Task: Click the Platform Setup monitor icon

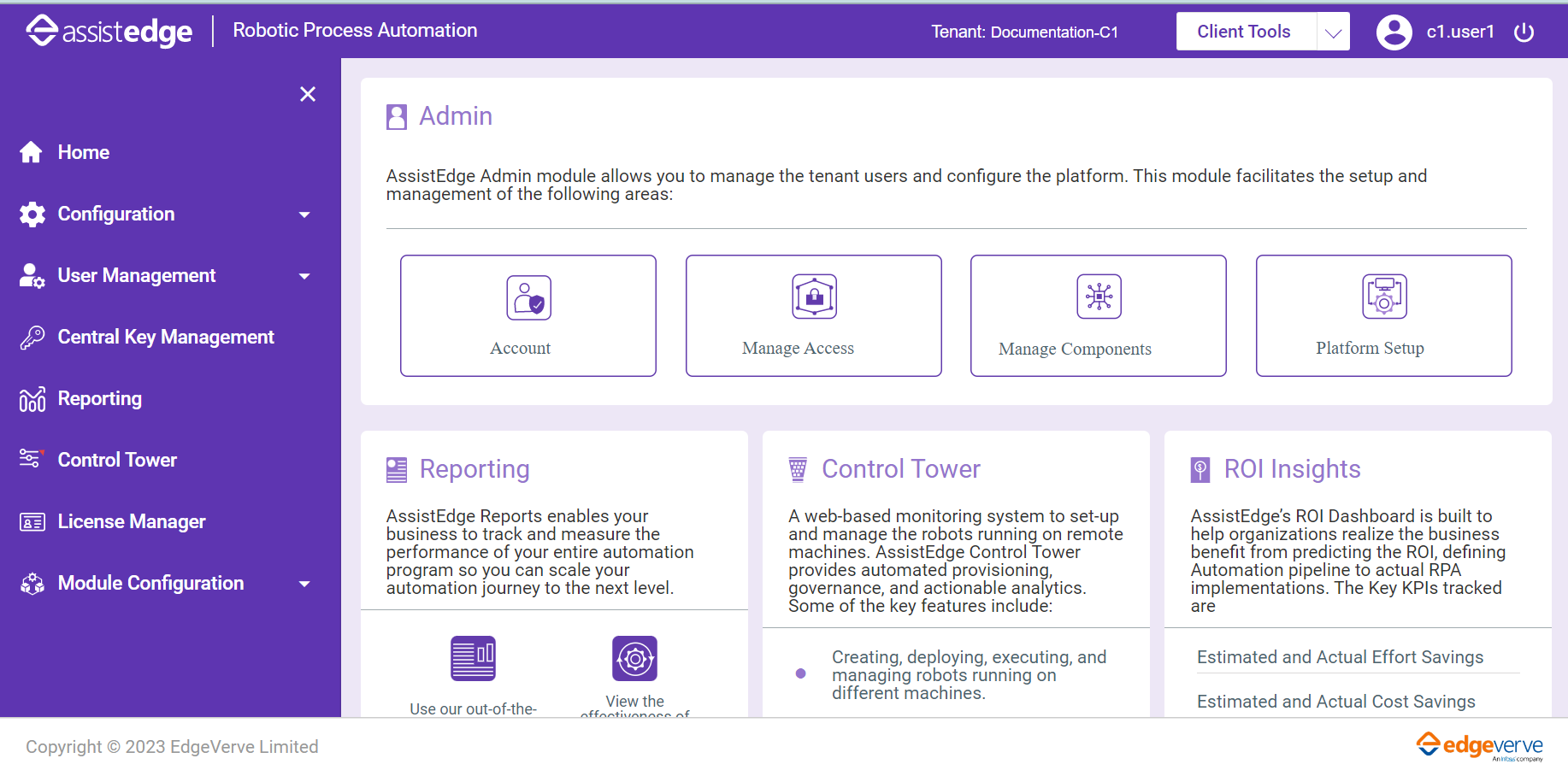Action: point(1384,297)
